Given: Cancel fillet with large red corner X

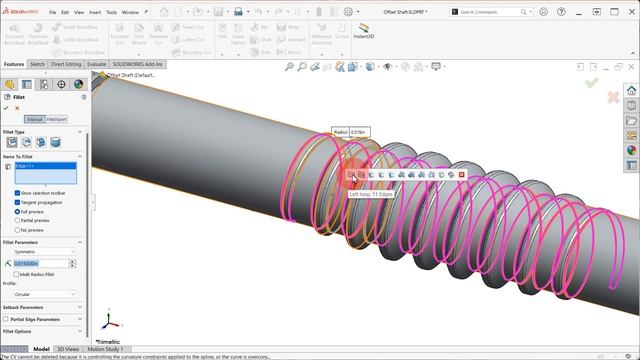Looking at the screenshot, I should point(613,97).
